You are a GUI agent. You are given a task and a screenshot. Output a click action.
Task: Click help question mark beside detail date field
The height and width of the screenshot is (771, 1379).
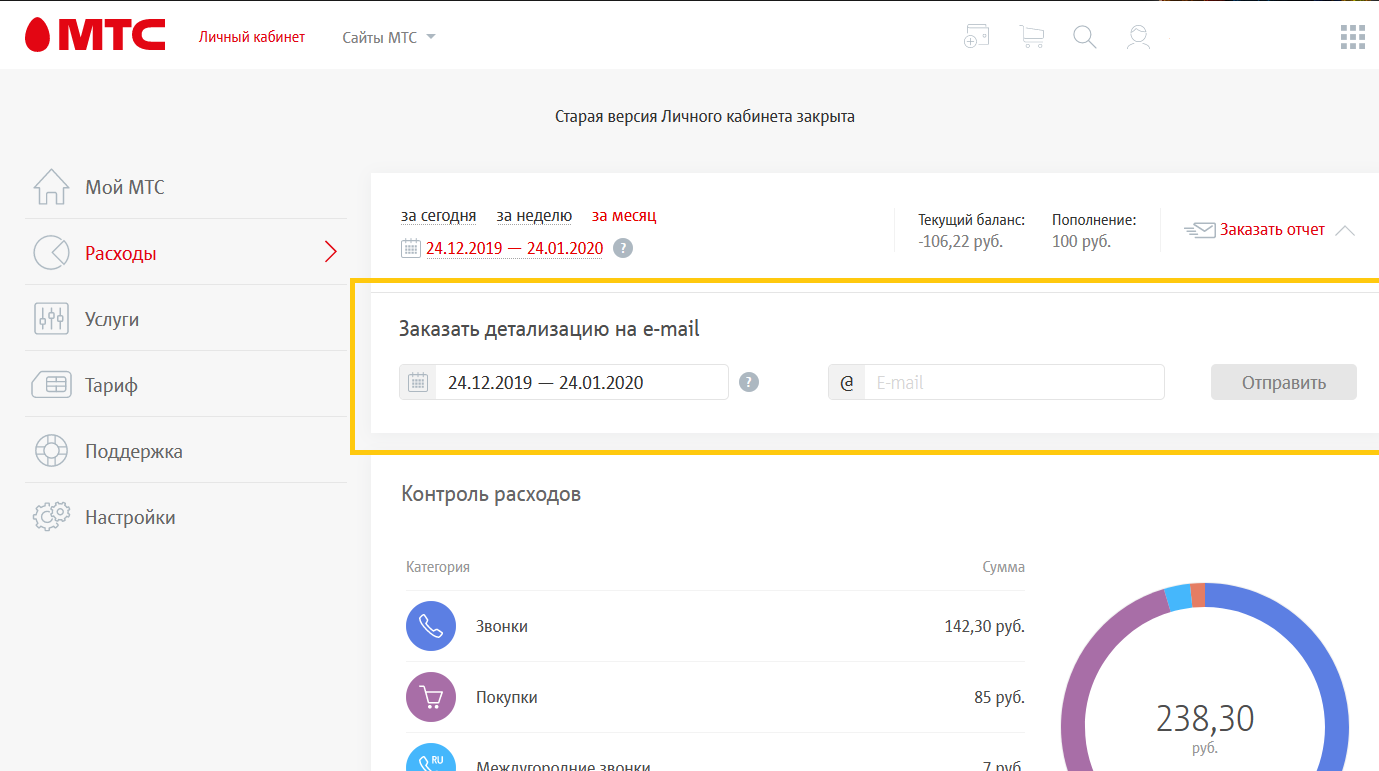(749, 382)
